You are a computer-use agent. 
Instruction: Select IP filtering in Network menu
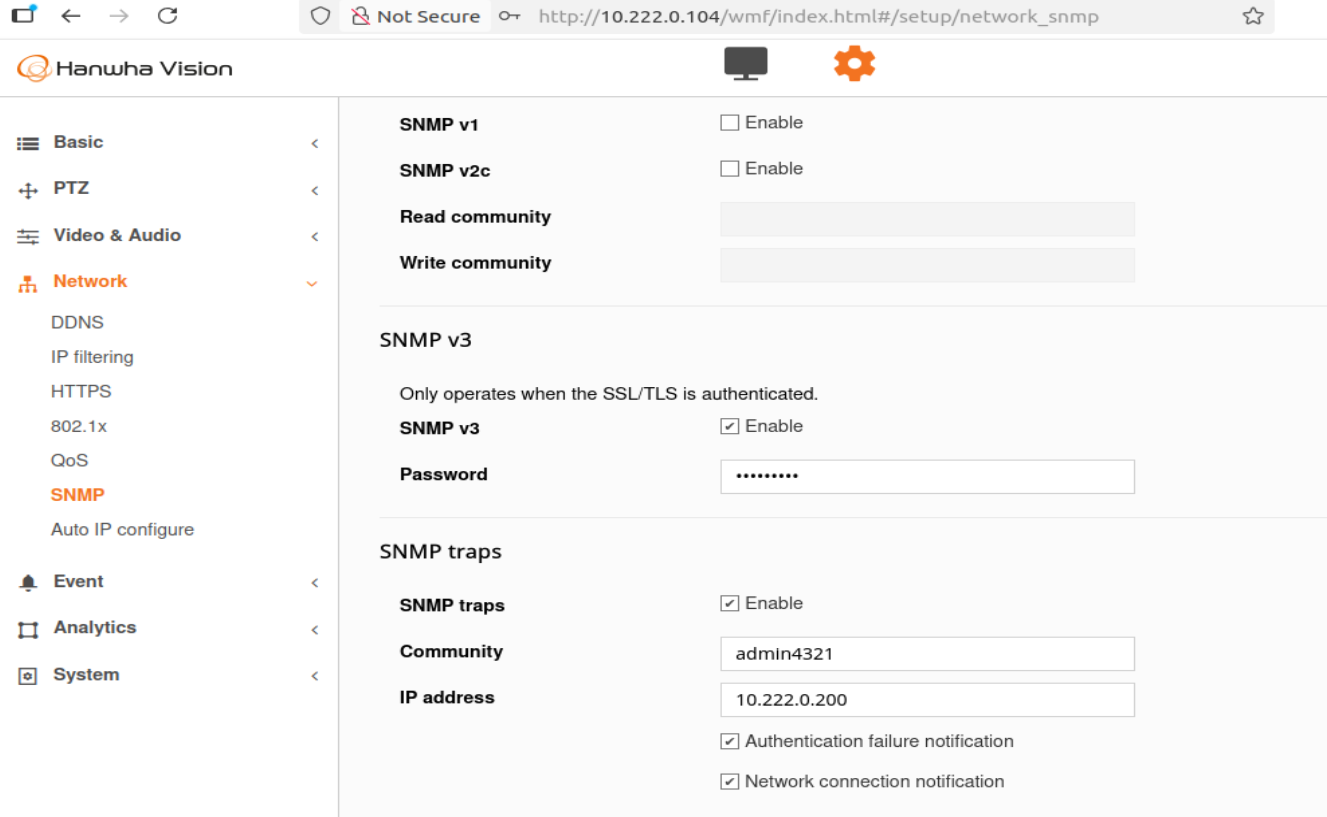coord(92,357)
